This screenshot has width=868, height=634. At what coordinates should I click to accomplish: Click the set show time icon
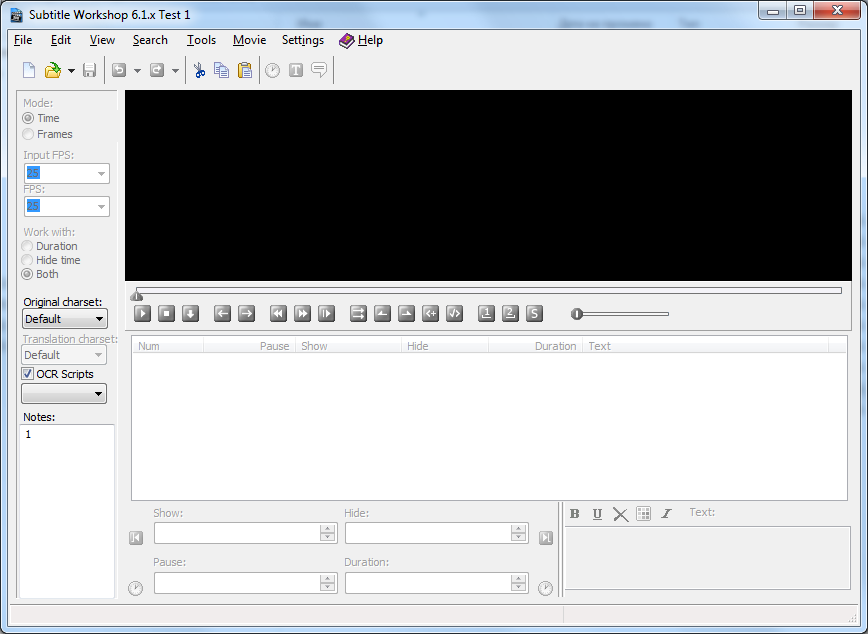(x=383, y=313)
